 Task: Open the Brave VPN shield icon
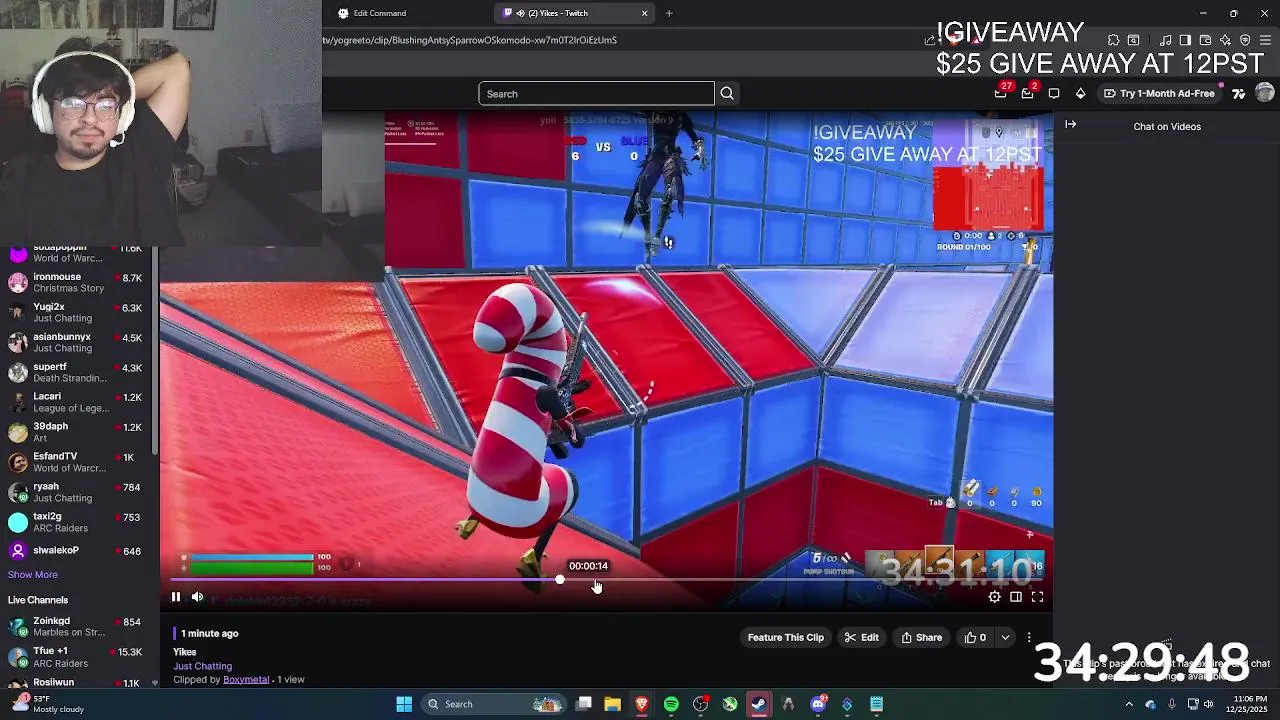coord(1245,40)
